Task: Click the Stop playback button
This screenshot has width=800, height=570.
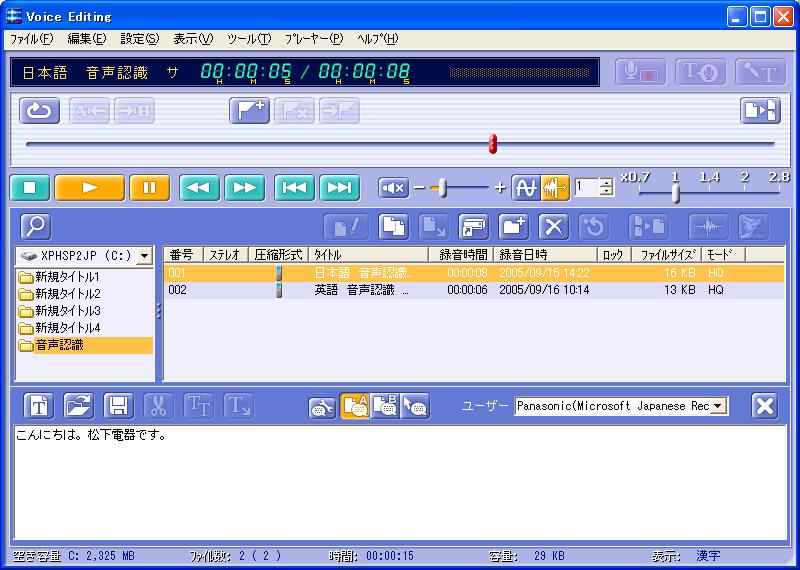Action: (29, 188)
